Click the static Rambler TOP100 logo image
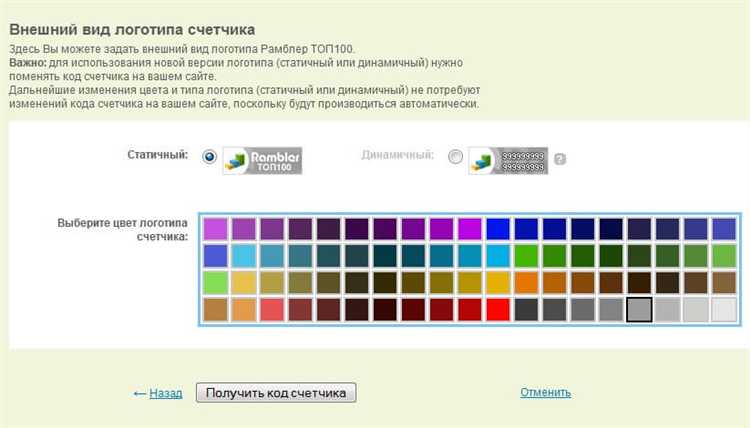This screenshot has width=750, height=428. point(262,159)
